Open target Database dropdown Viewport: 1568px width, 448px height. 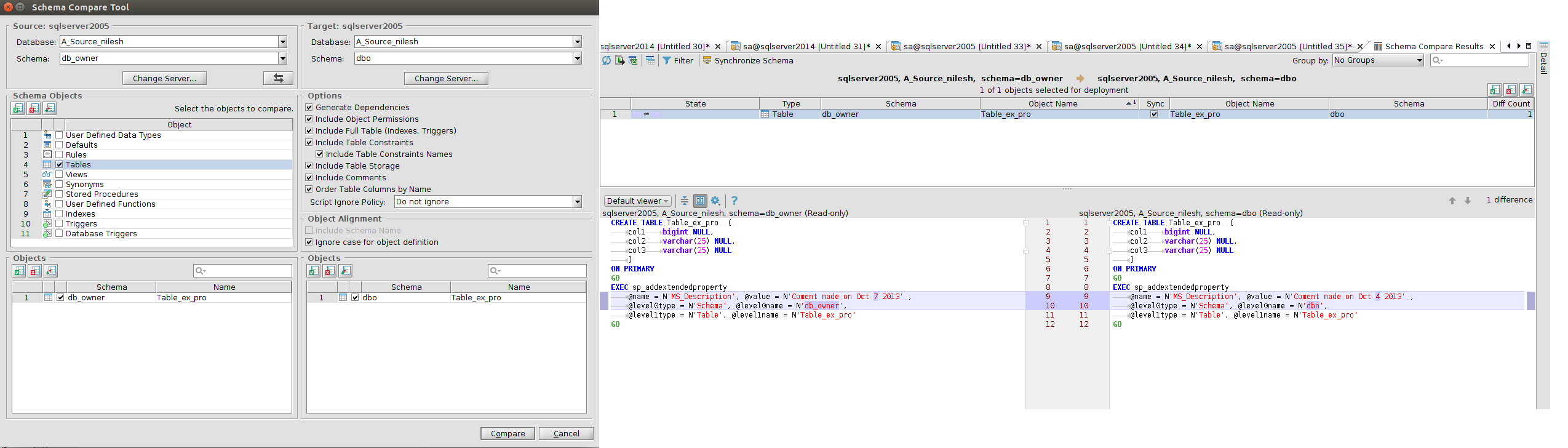click(x=578, y=42)
